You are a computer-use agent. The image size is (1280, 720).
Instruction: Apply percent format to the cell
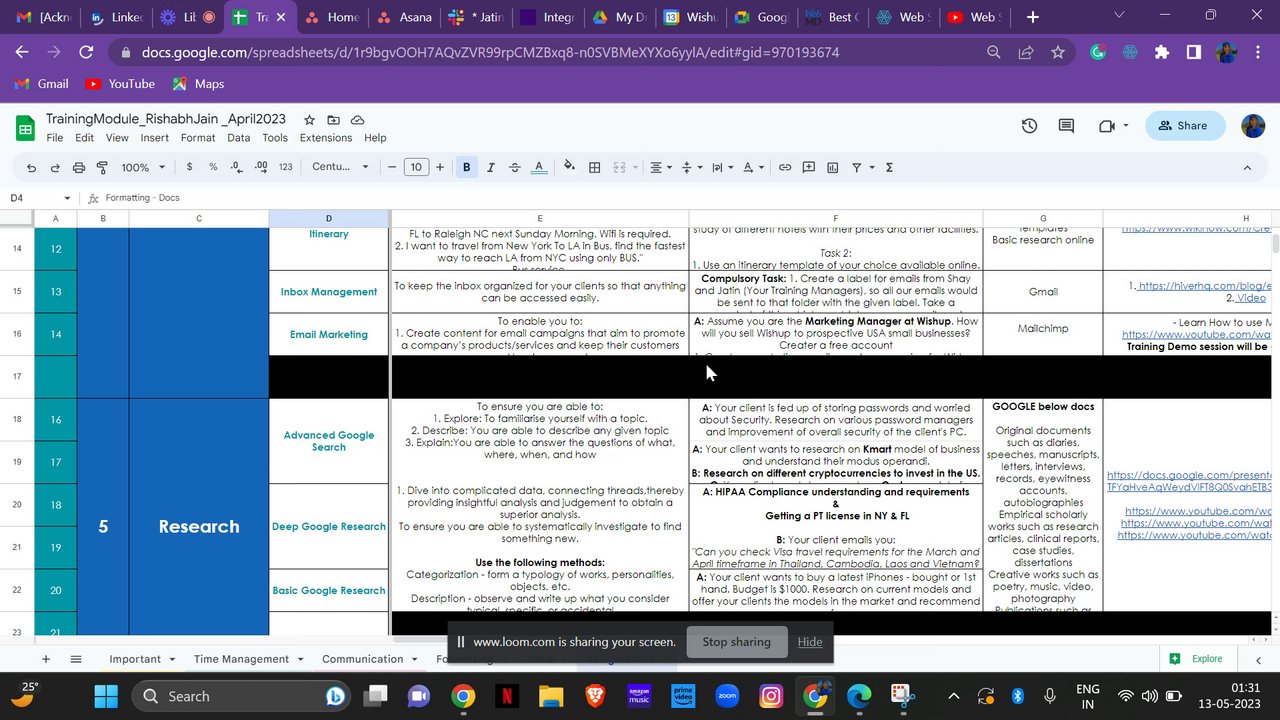click(213, 167)
